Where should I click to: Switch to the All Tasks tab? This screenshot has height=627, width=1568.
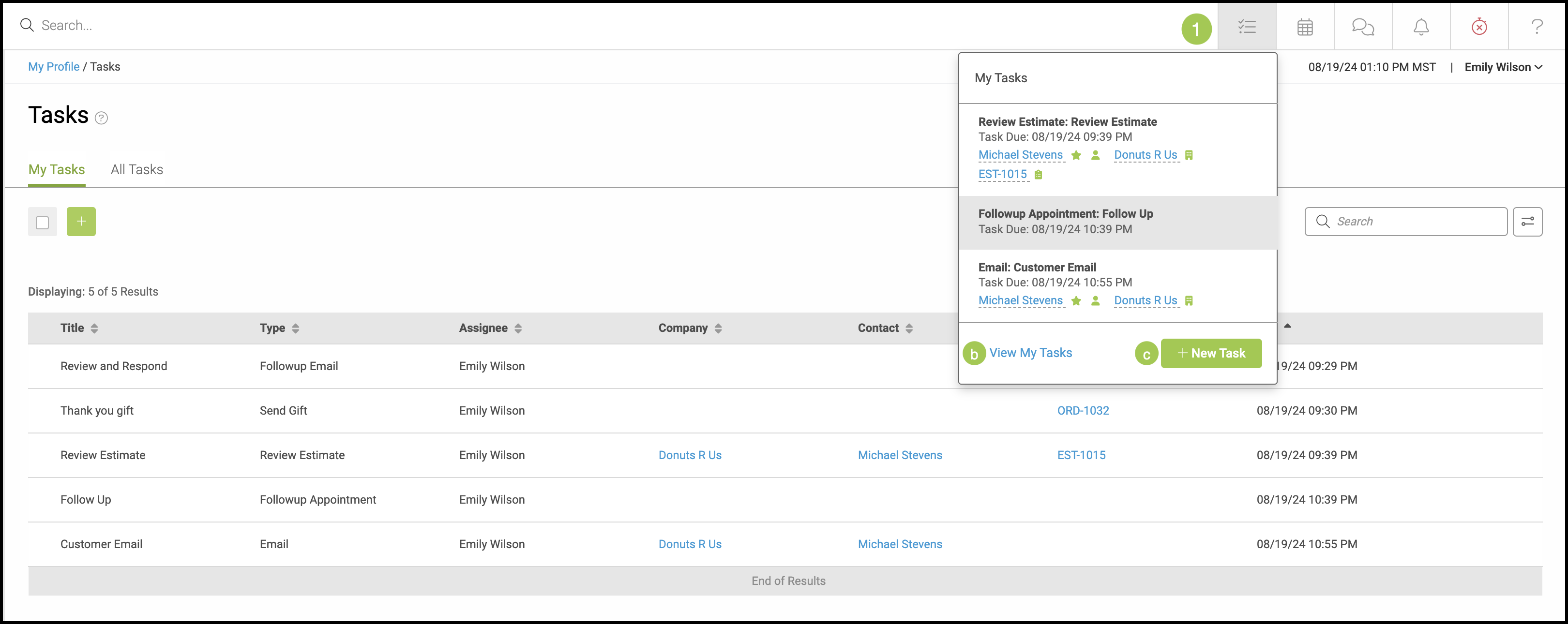tap(137, 170)
